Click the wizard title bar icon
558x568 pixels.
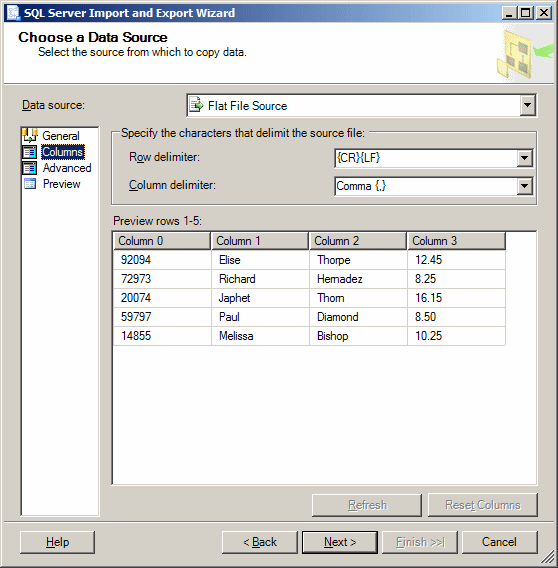13,13
